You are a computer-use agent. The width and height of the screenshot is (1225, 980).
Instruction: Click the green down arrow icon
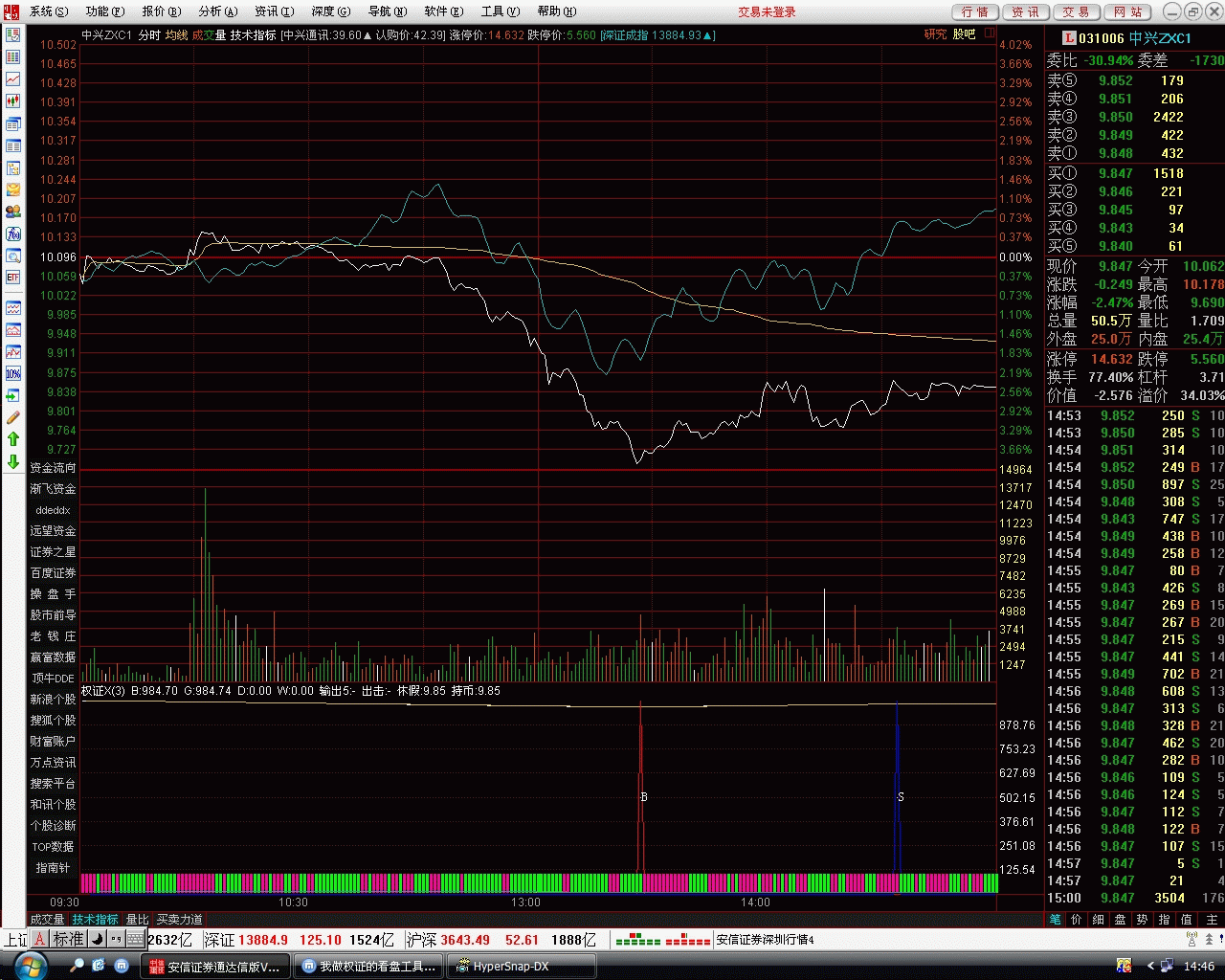(13, 461)
